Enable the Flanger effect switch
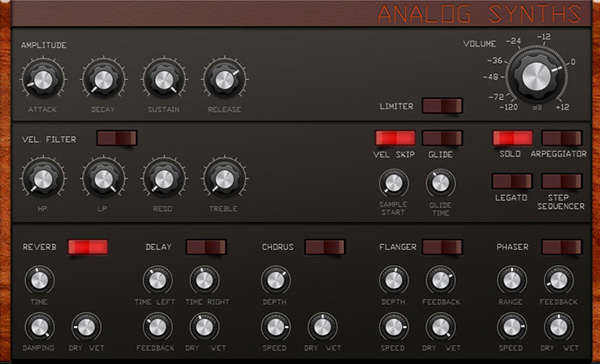 tap(442, 247)
